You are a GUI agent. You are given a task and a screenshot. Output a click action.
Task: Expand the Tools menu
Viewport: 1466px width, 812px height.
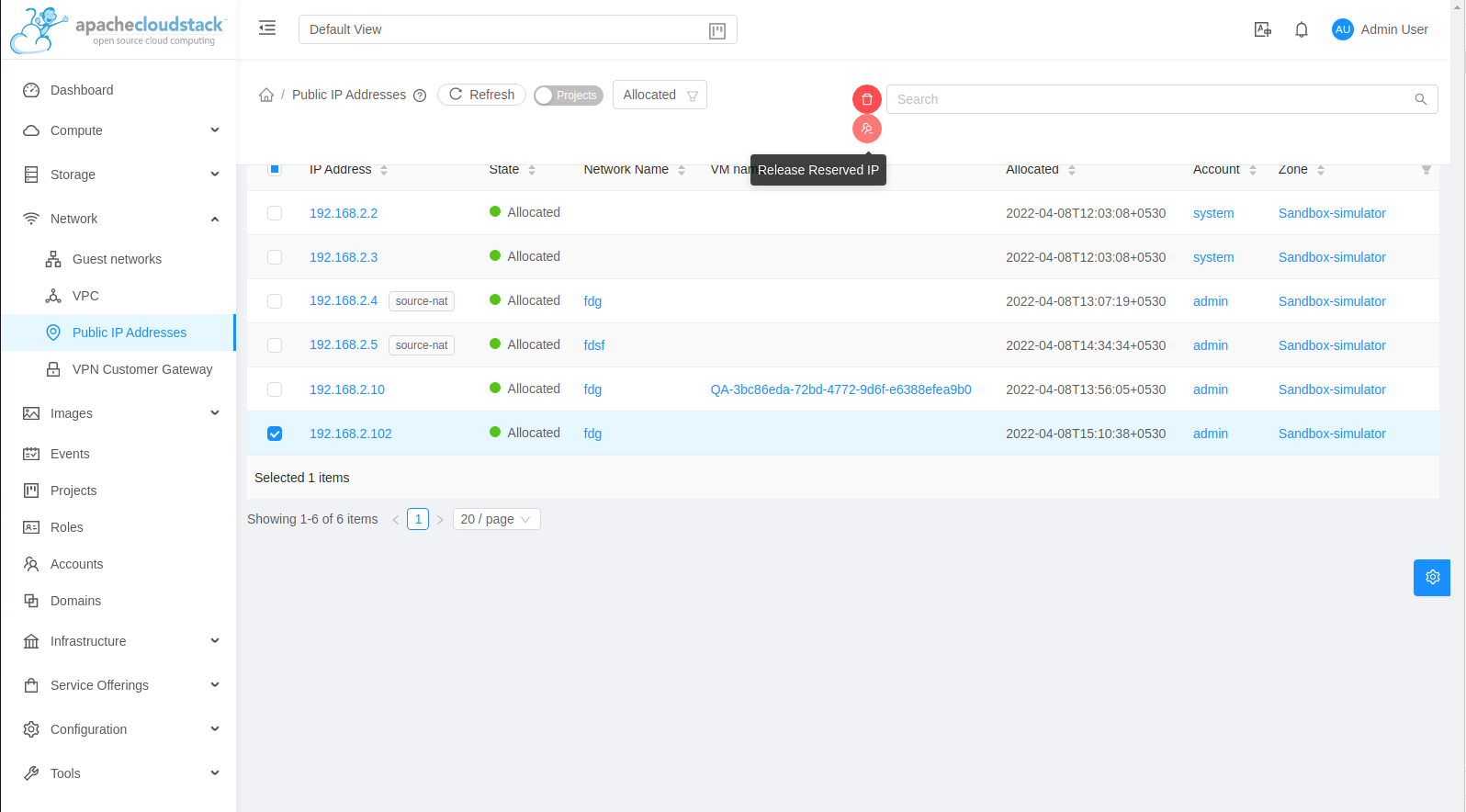click(118, 773)
